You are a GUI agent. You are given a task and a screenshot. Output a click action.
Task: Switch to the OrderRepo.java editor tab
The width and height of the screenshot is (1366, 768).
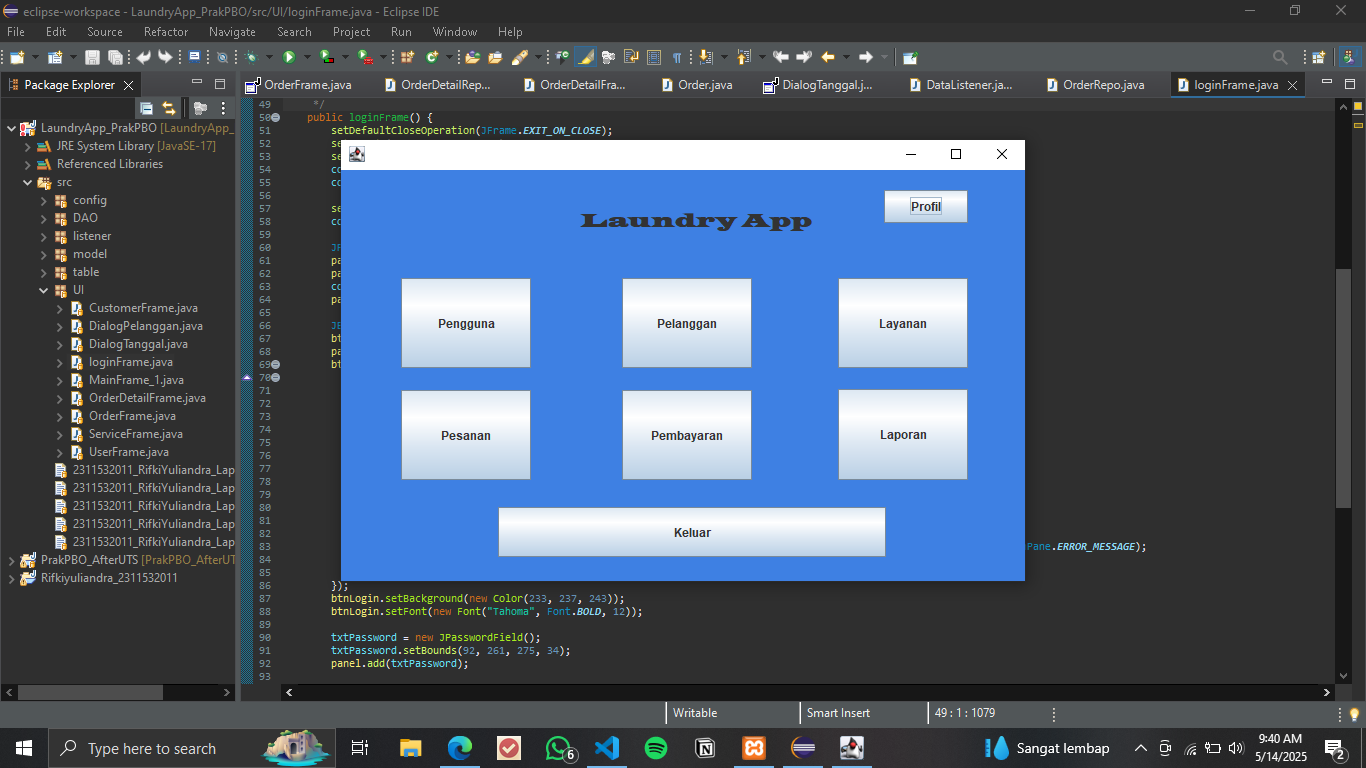click(x=1103, y=85)
